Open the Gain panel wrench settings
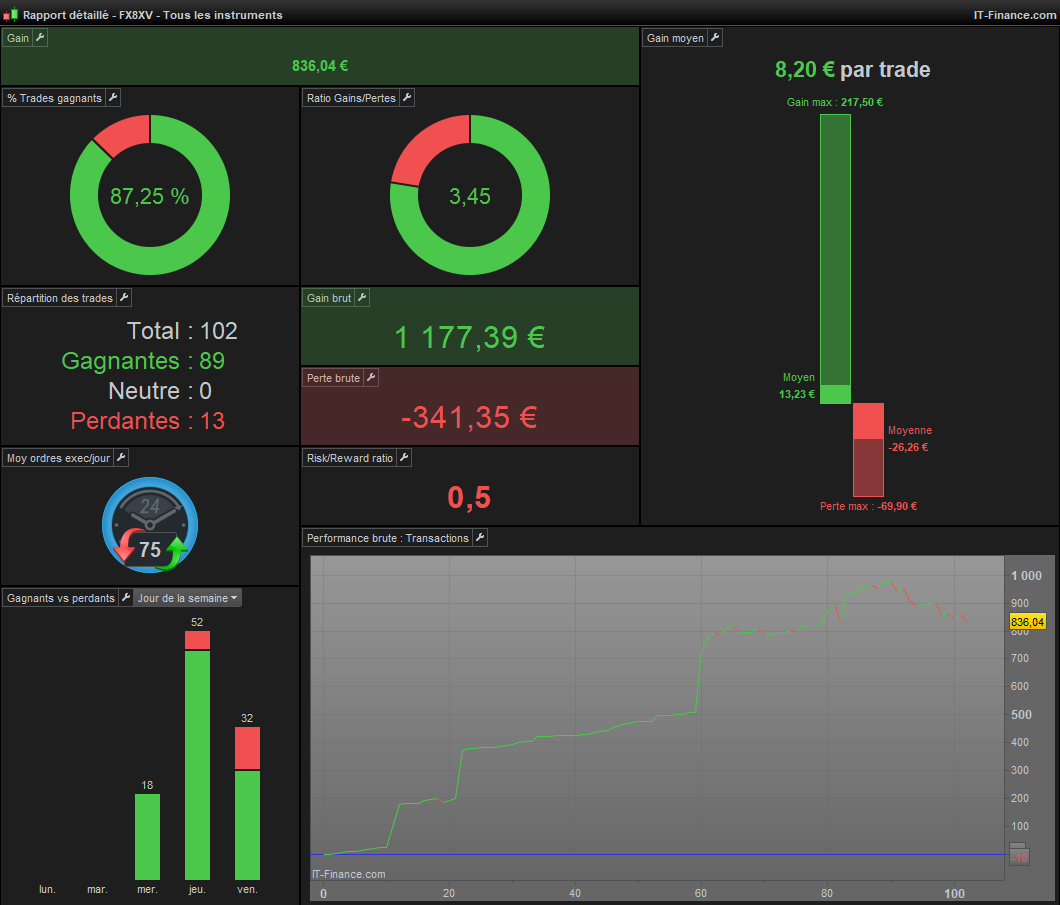The width and height of the screenshot is (1060, 905). coord(40,38)
